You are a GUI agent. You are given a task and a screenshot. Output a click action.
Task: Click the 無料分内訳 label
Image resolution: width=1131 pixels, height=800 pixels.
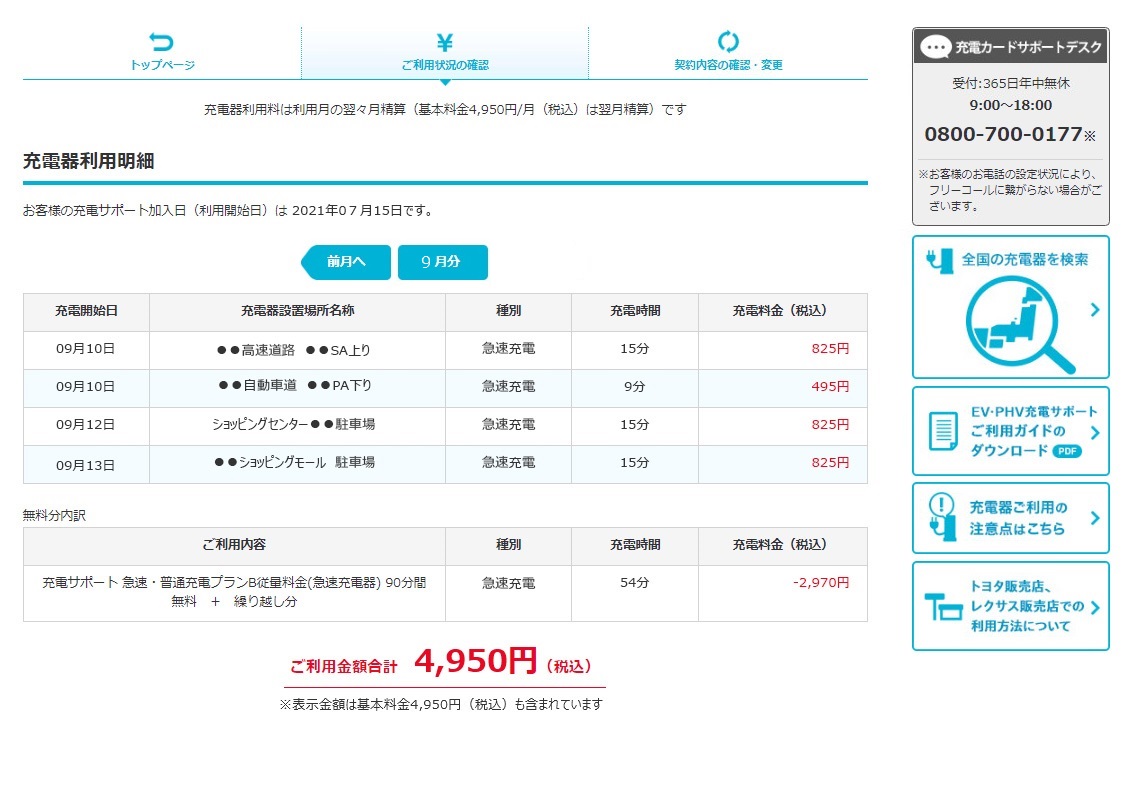(x=54, y=515)
